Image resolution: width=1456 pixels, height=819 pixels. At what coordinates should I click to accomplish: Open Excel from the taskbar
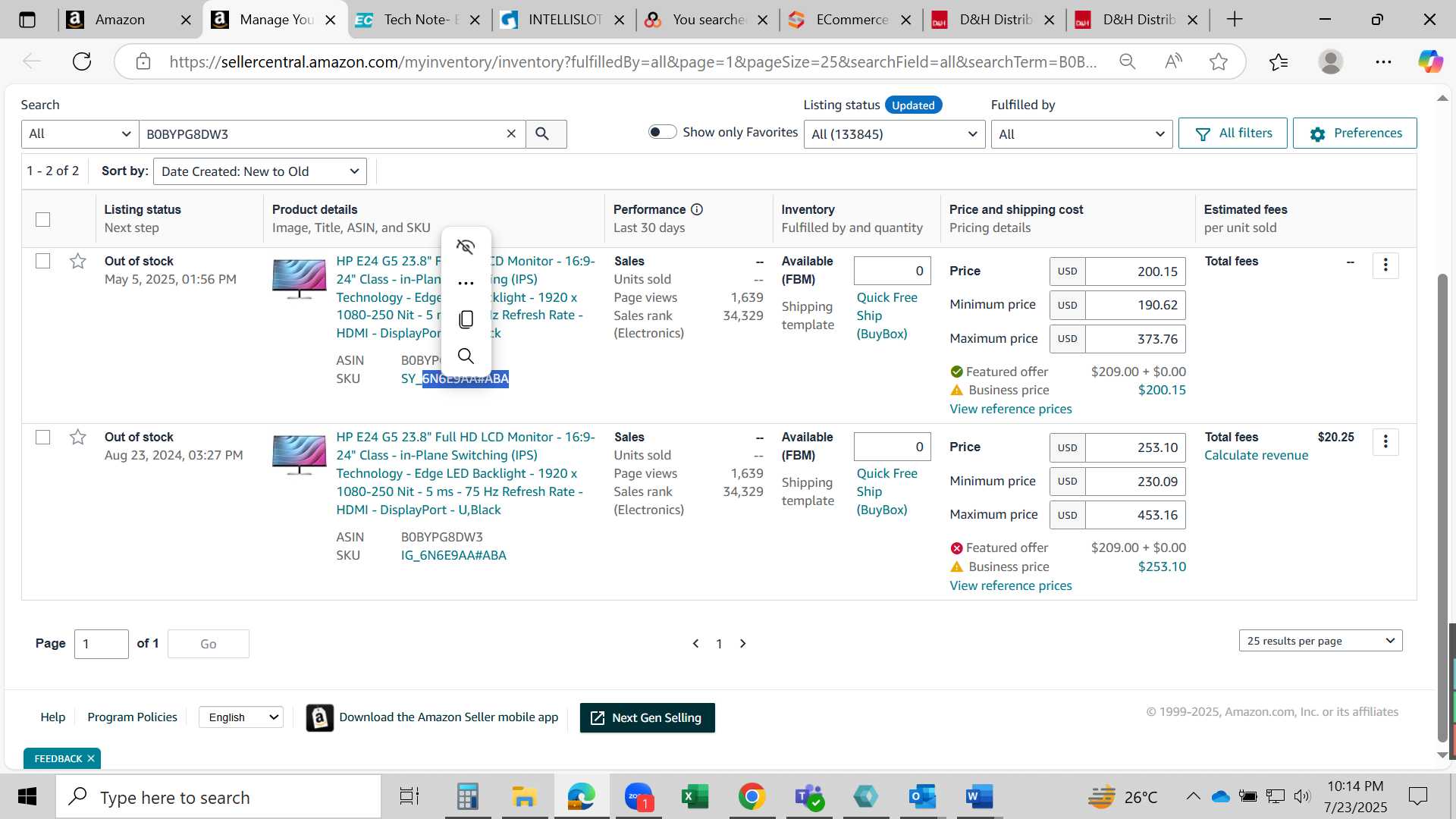[x=695, y=797]
